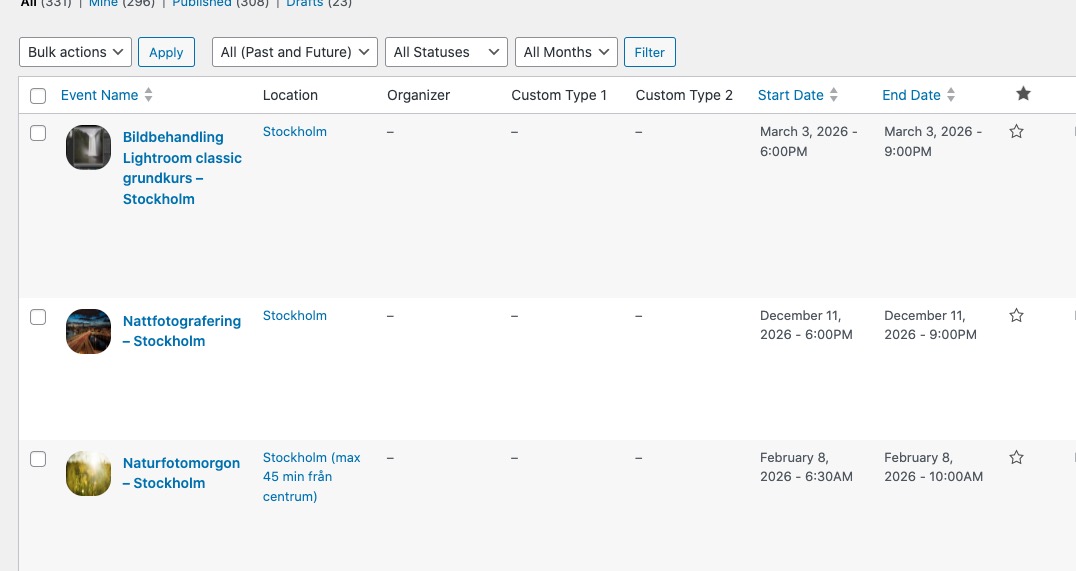
Task: Open the All Statuses dropdown
Action: [446, 52]
